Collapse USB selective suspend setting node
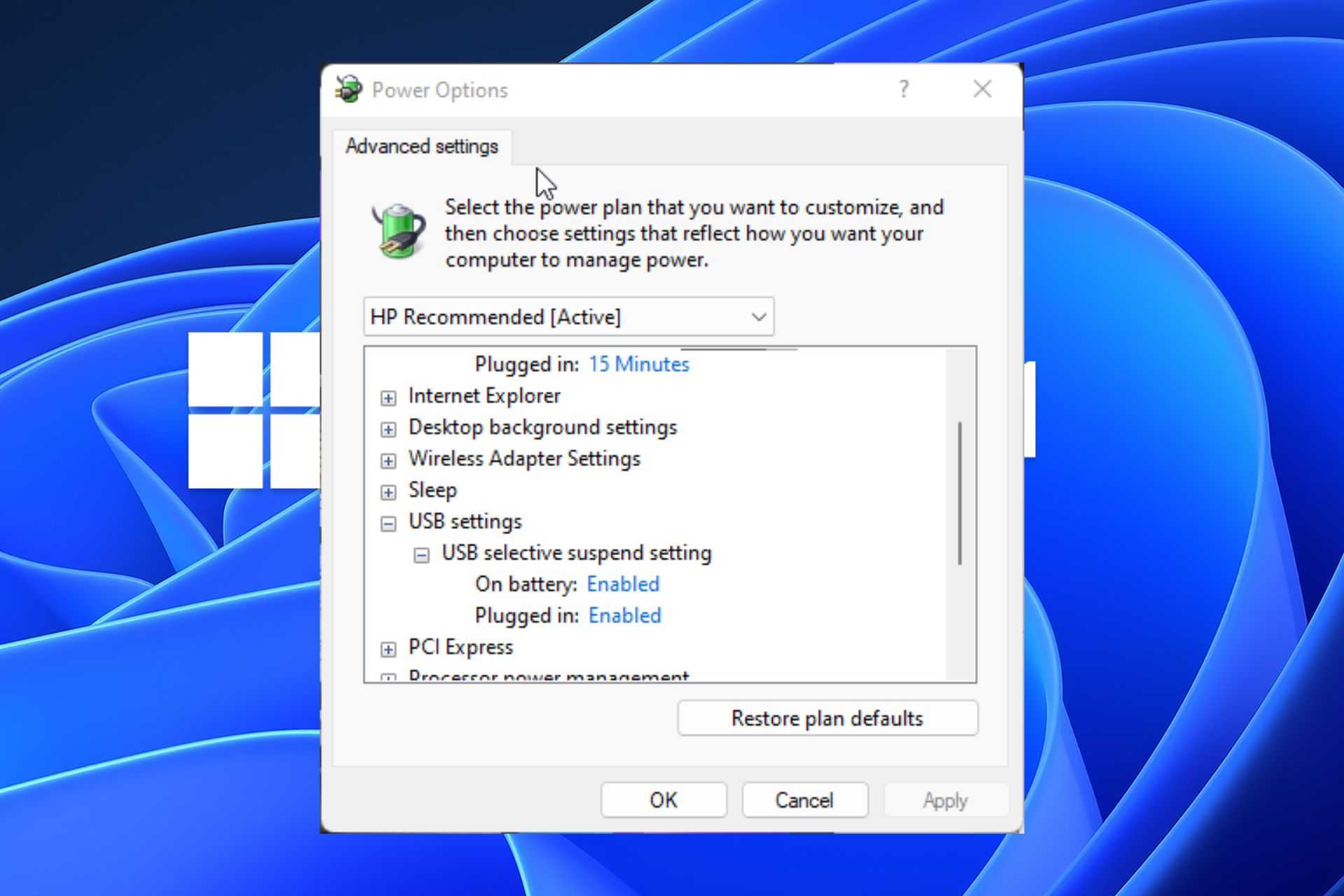 tap(421, 555)
